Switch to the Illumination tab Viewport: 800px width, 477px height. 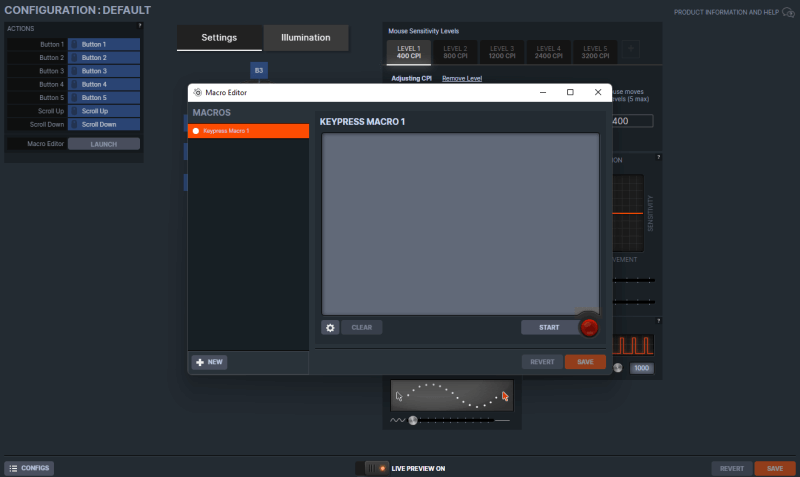[x=306, y=38]
